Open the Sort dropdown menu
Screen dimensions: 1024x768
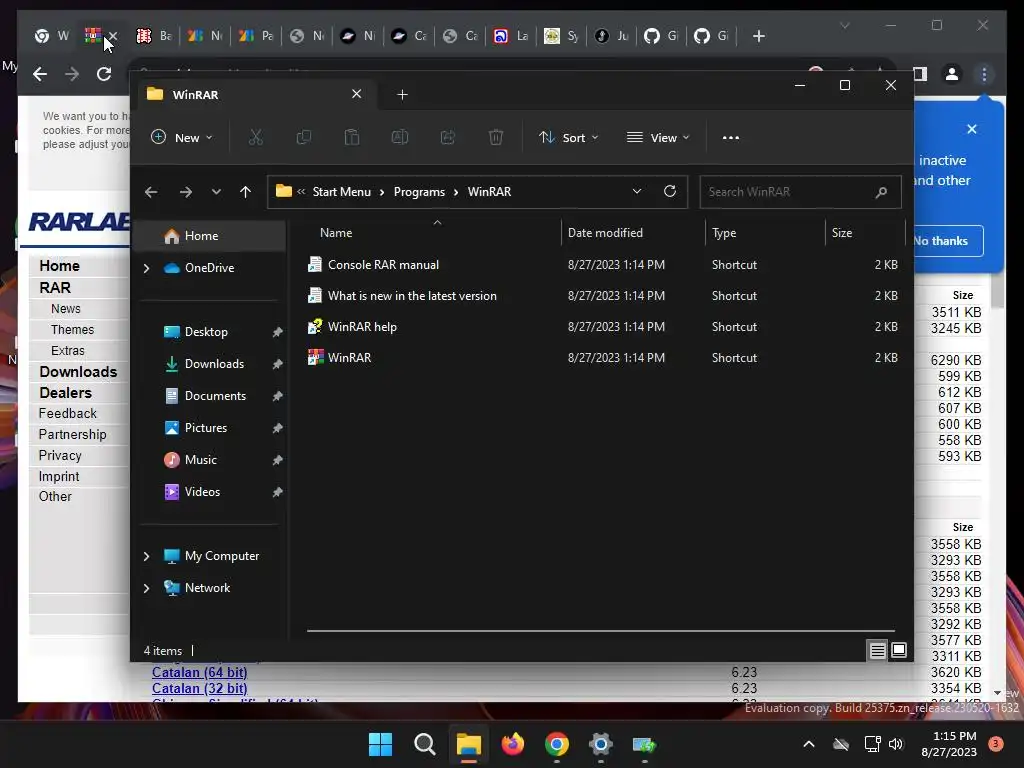568,137
